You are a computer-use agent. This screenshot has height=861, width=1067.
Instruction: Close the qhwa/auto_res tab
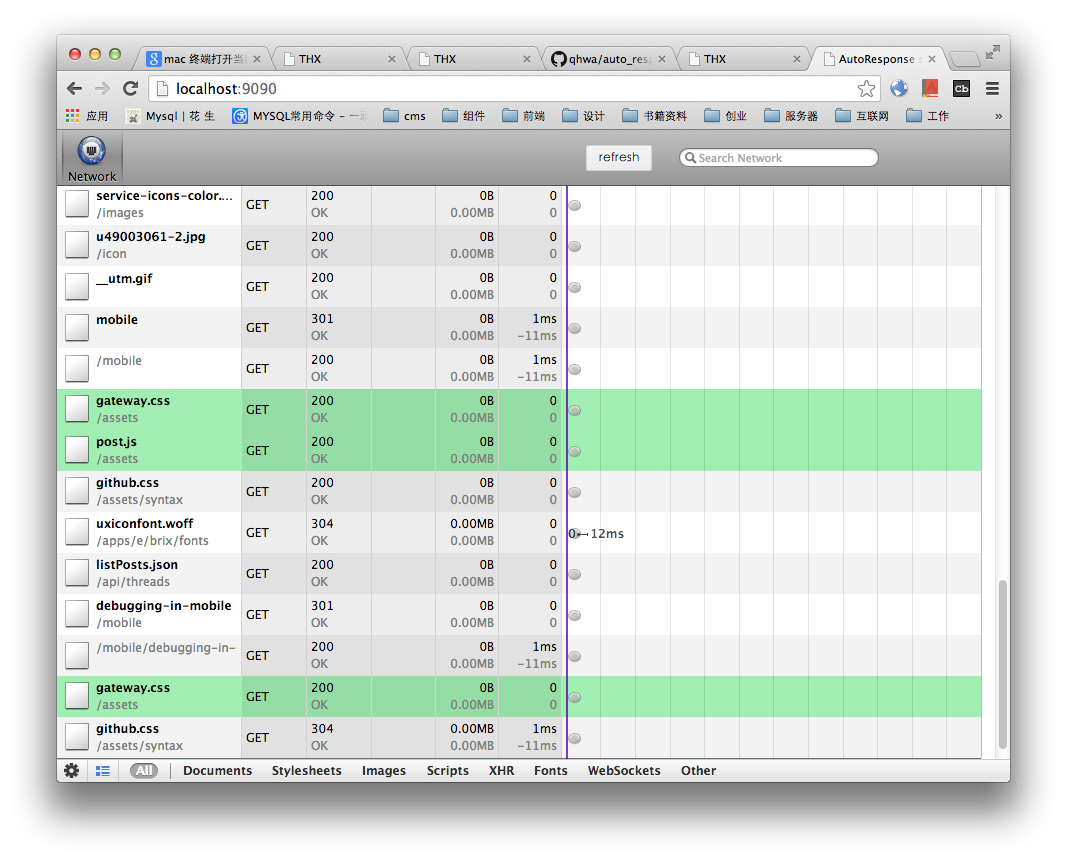coord(661,59)
